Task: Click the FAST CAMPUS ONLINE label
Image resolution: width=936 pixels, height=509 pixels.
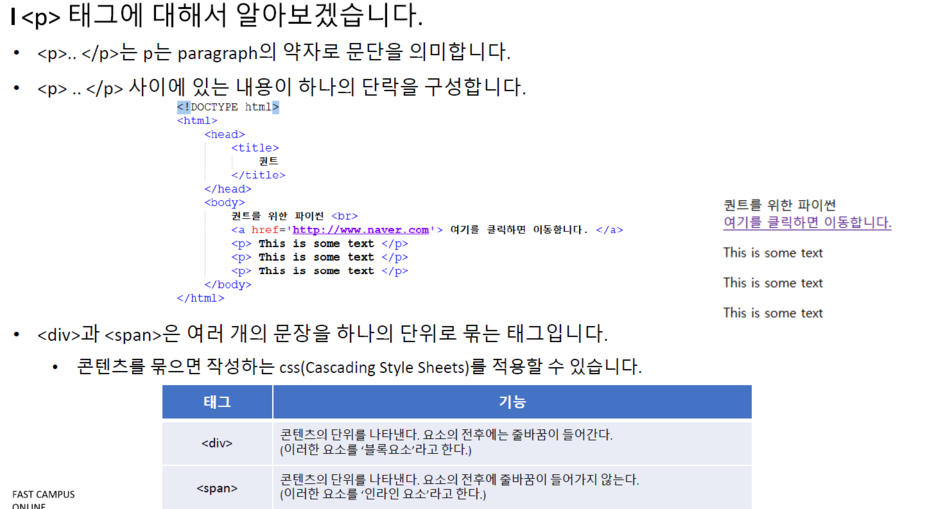Action: point(44,500)
